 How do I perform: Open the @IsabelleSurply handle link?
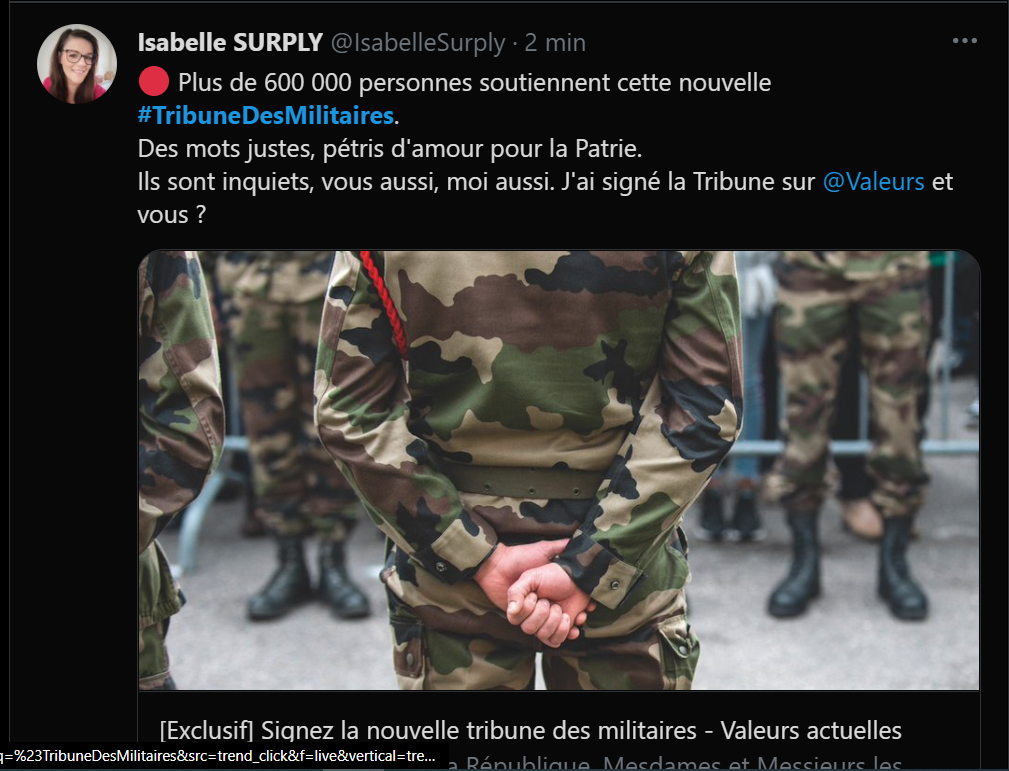tap(418, 42)
